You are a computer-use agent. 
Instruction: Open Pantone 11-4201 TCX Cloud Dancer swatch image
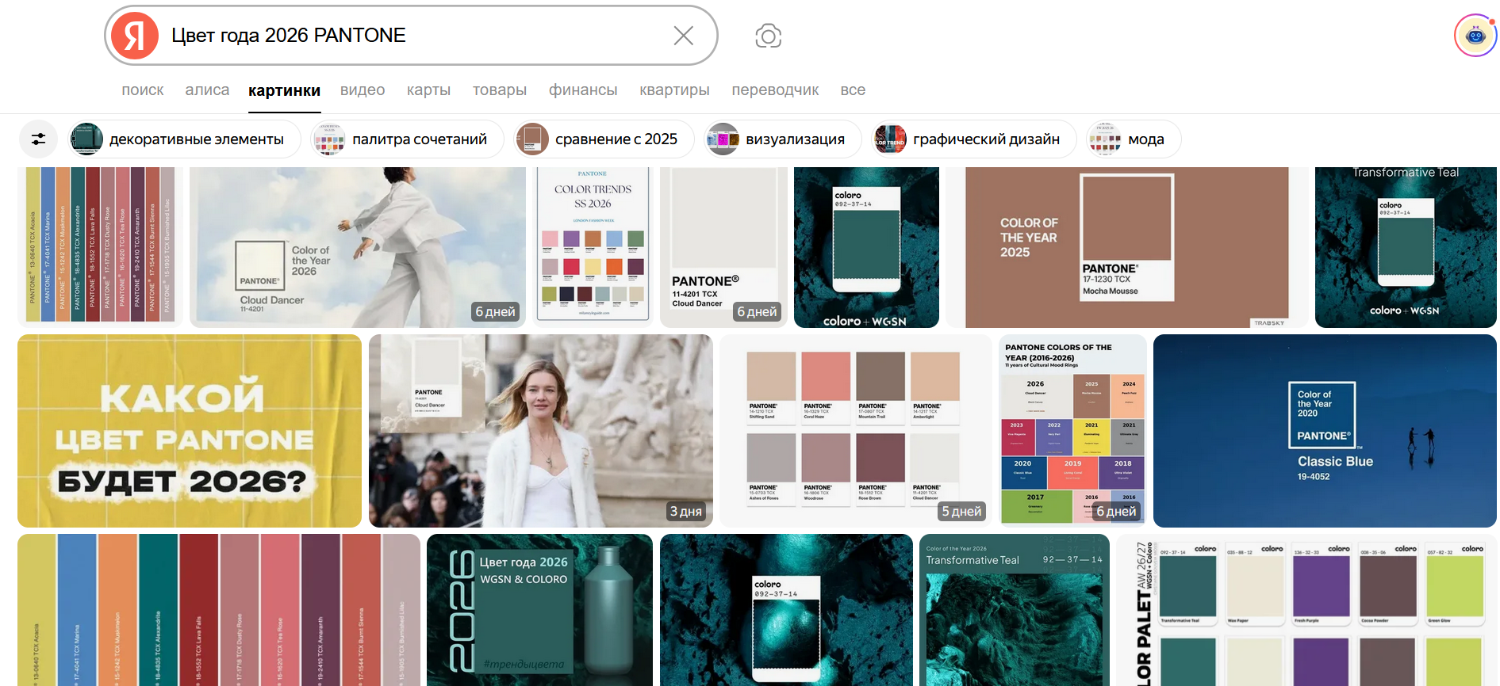[725, 247]
